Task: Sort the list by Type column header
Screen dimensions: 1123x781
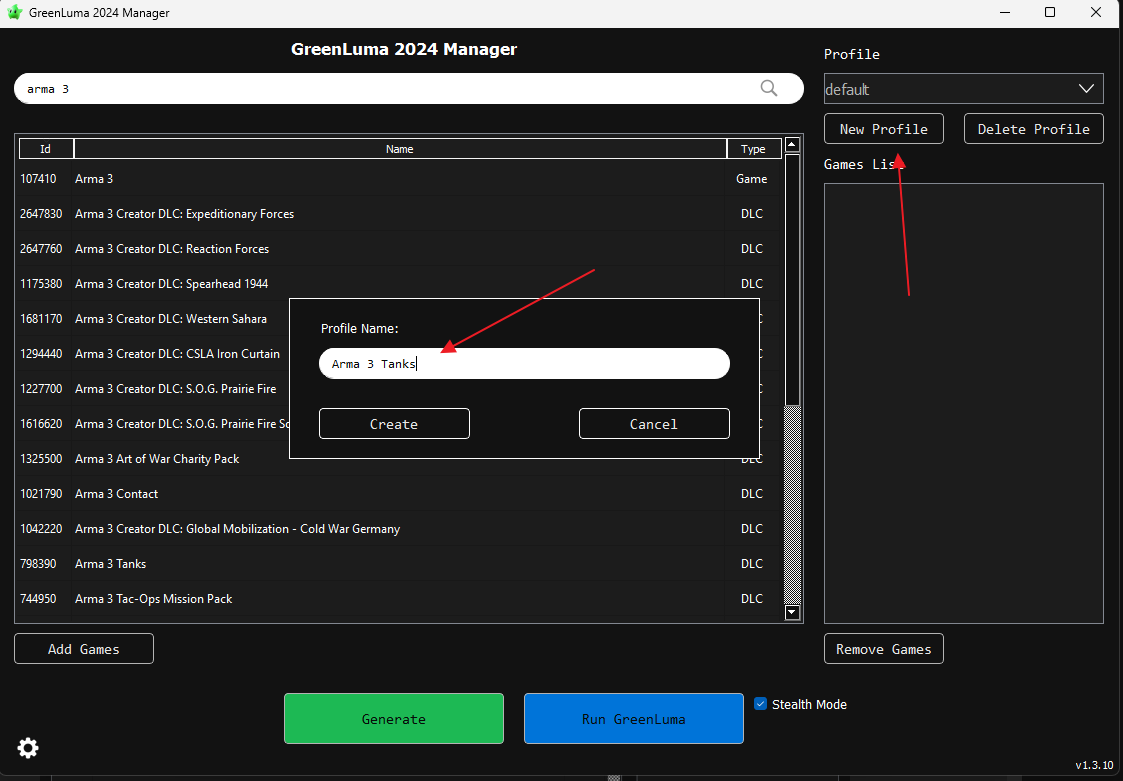Action: coord(752,149)
